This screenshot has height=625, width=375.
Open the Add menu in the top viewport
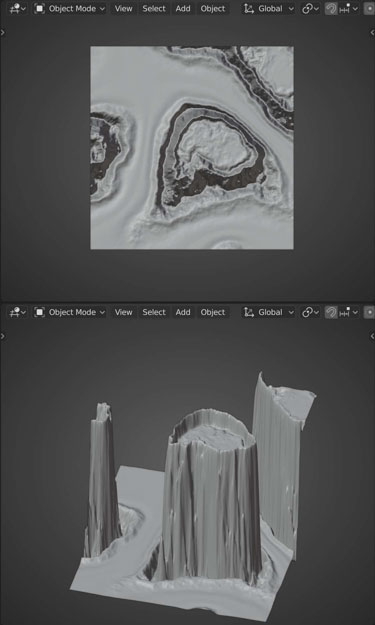tap(183, 8)
